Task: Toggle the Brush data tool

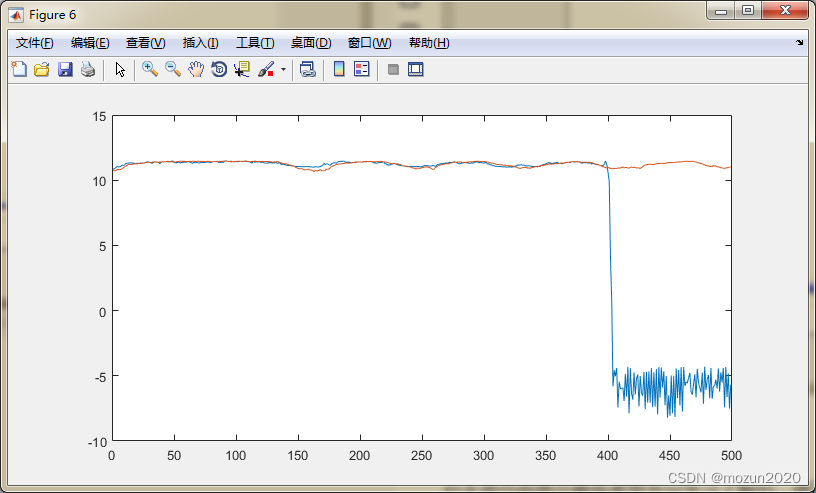Action: click(x=266, y=69)
